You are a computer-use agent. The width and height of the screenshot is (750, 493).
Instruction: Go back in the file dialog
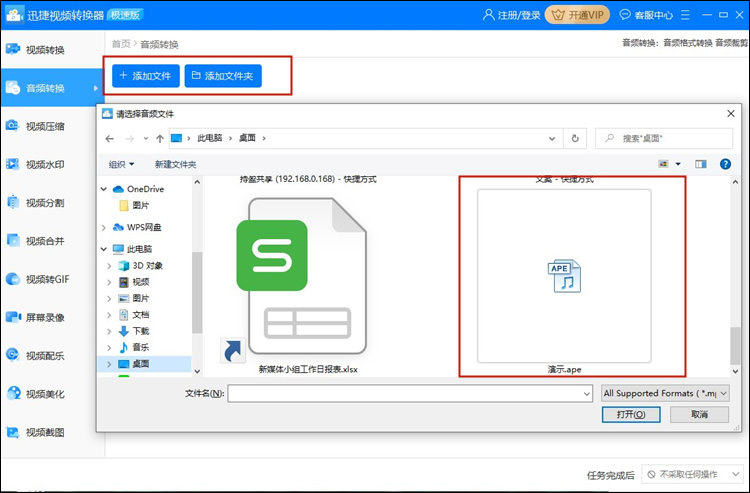[110, 139]
